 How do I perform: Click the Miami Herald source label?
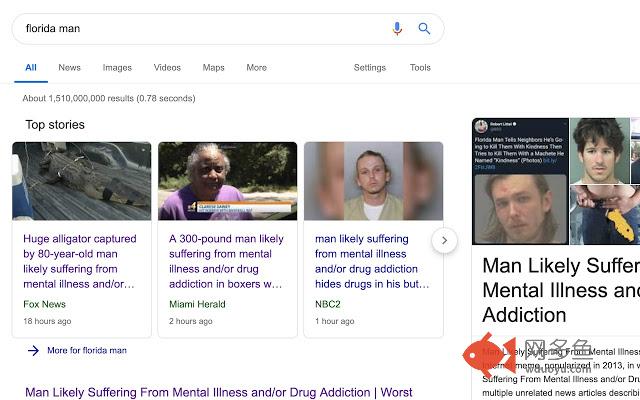197,304
